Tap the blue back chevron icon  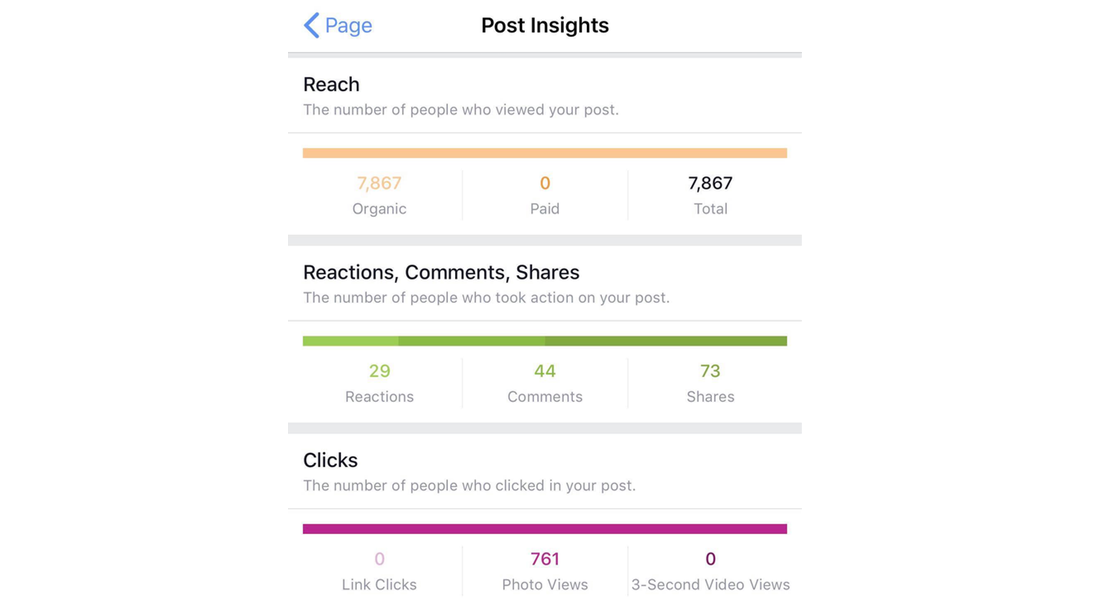[x=312, y=25]
